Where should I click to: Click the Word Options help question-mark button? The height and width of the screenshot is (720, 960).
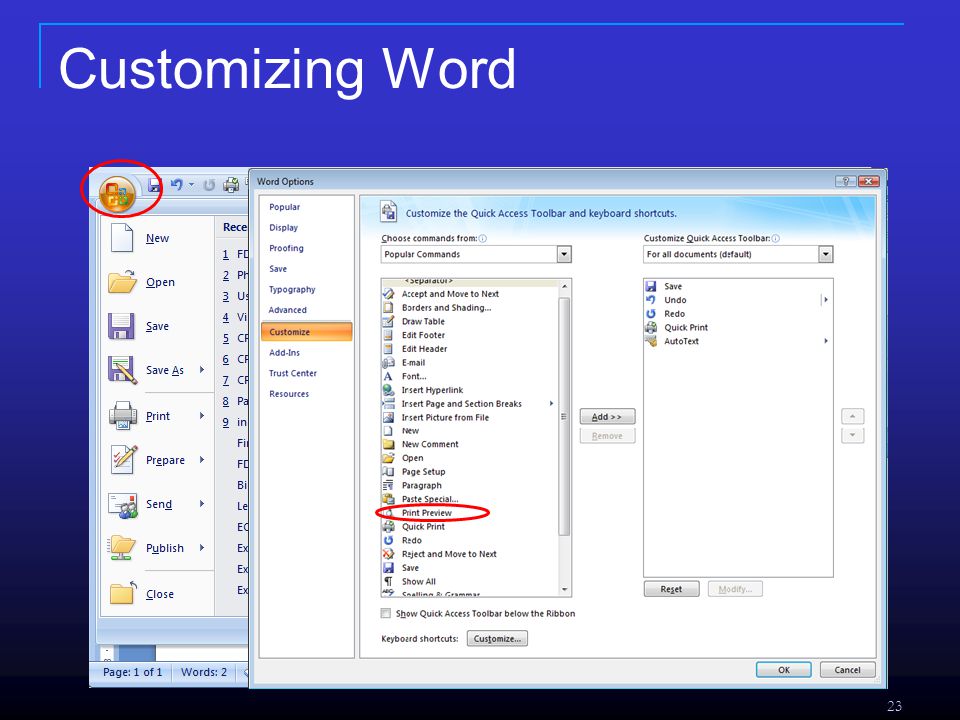(x=846, y=181)
